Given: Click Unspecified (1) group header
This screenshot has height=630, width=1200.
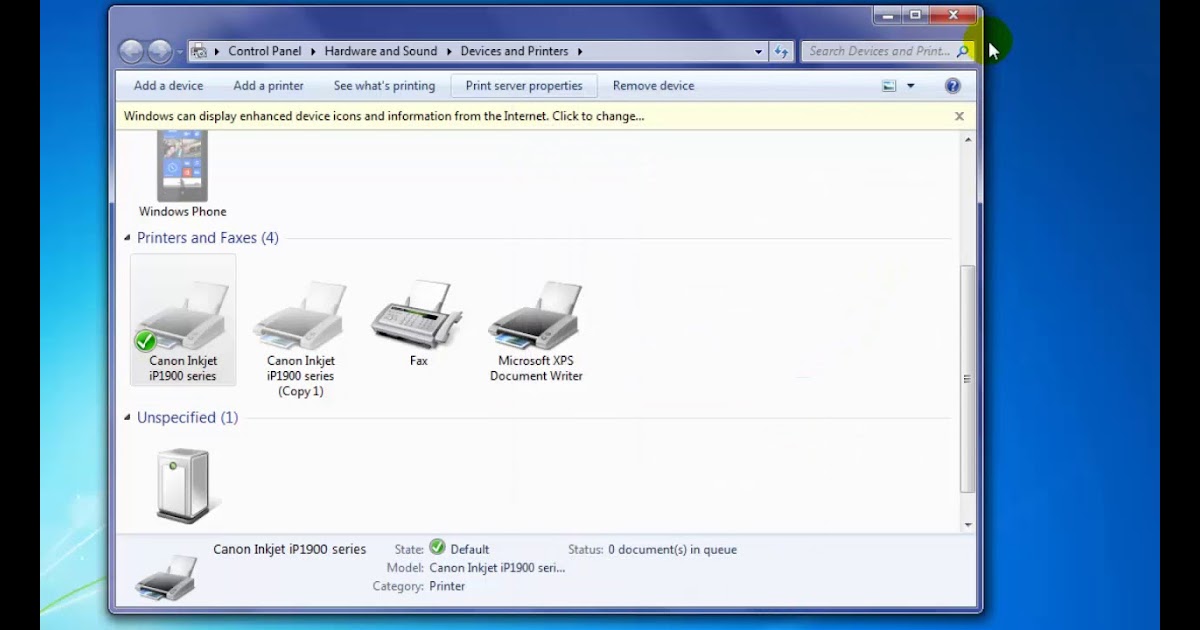Looking at the screenshot, I should pos(188,418).
